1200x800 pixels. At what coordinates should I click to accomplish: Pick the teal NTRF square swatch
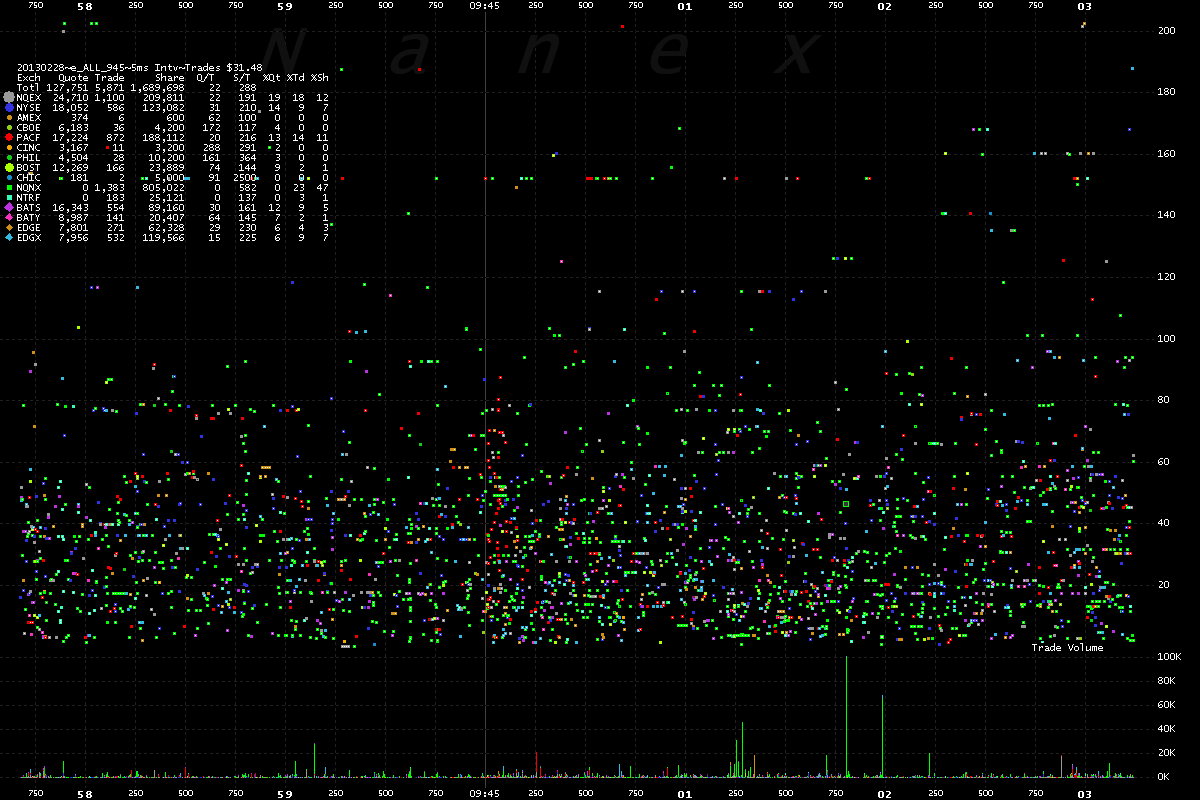pyautogui.click(x=9, y=197)
